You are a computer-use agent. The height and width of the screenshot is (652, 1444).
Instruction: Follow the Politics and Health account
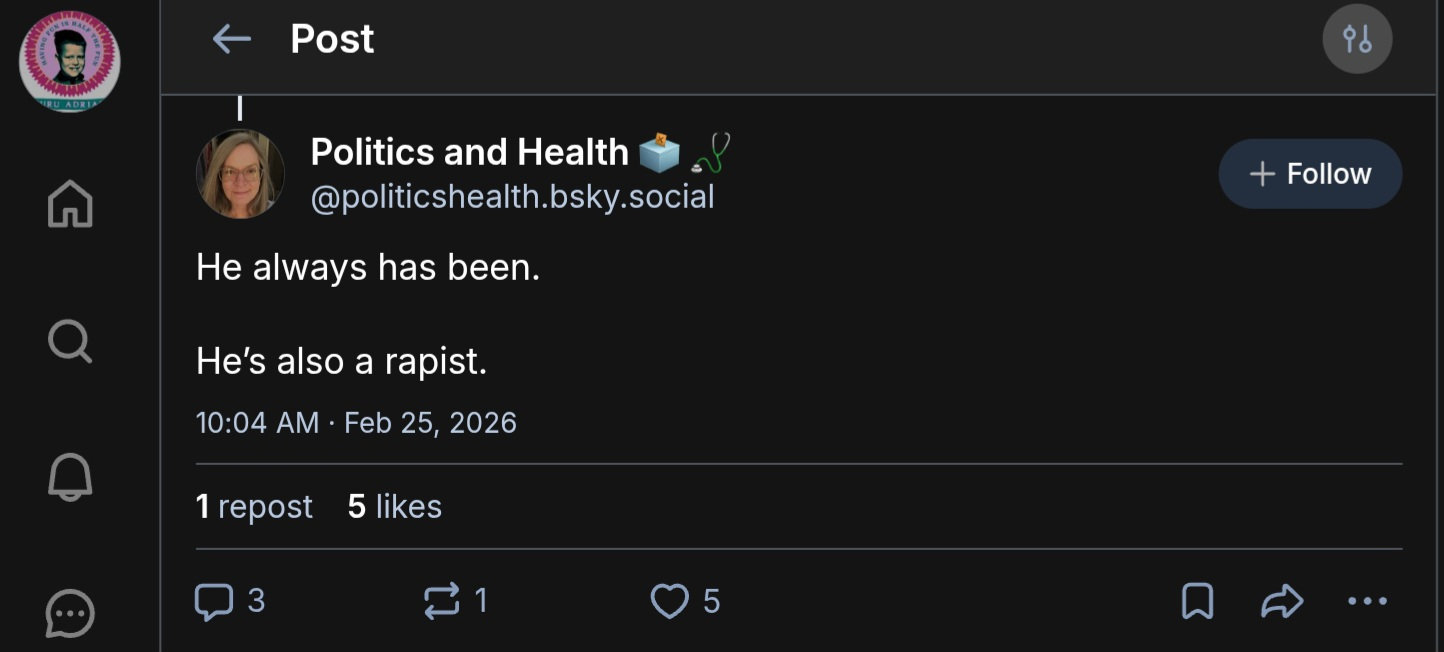(1310, 174)
